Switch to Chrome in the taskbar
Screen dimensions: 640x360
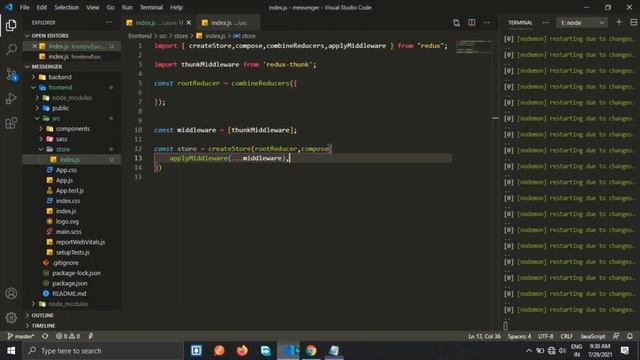pos(311,351)
